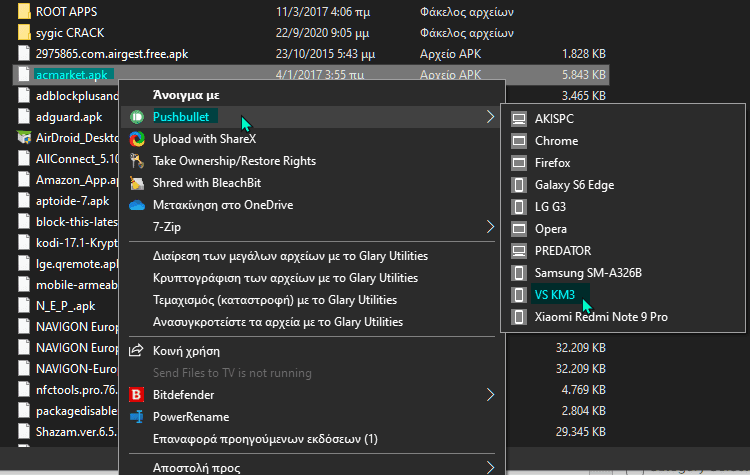This screenshot has width=750, height=475.
Task: Push file to PREDATOR
Action: [x=623, y=251]
